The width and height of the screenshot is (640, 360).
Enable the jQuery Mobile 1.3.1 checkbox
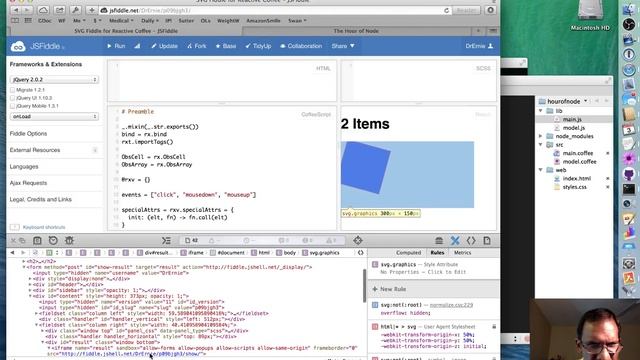12,106
